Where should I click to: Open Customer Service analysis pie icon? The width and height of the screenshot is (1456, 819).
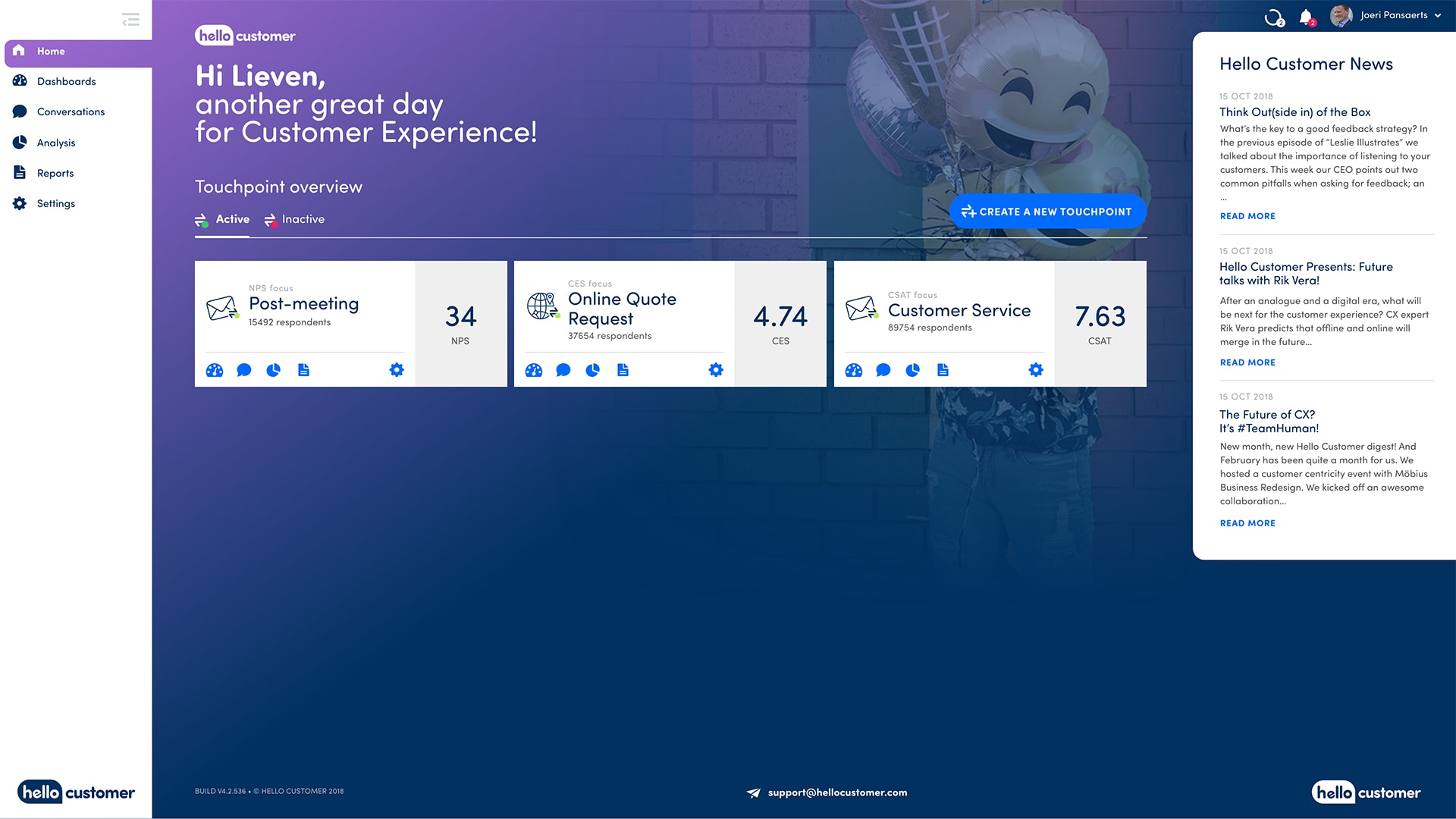click(913, 370)
